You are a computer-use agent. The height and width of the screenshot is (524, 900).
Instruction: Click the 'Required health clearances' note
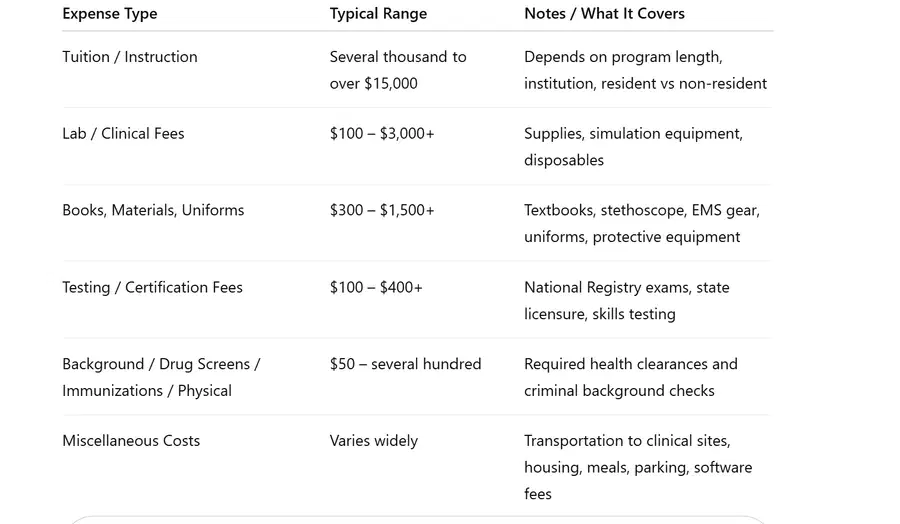631,378
